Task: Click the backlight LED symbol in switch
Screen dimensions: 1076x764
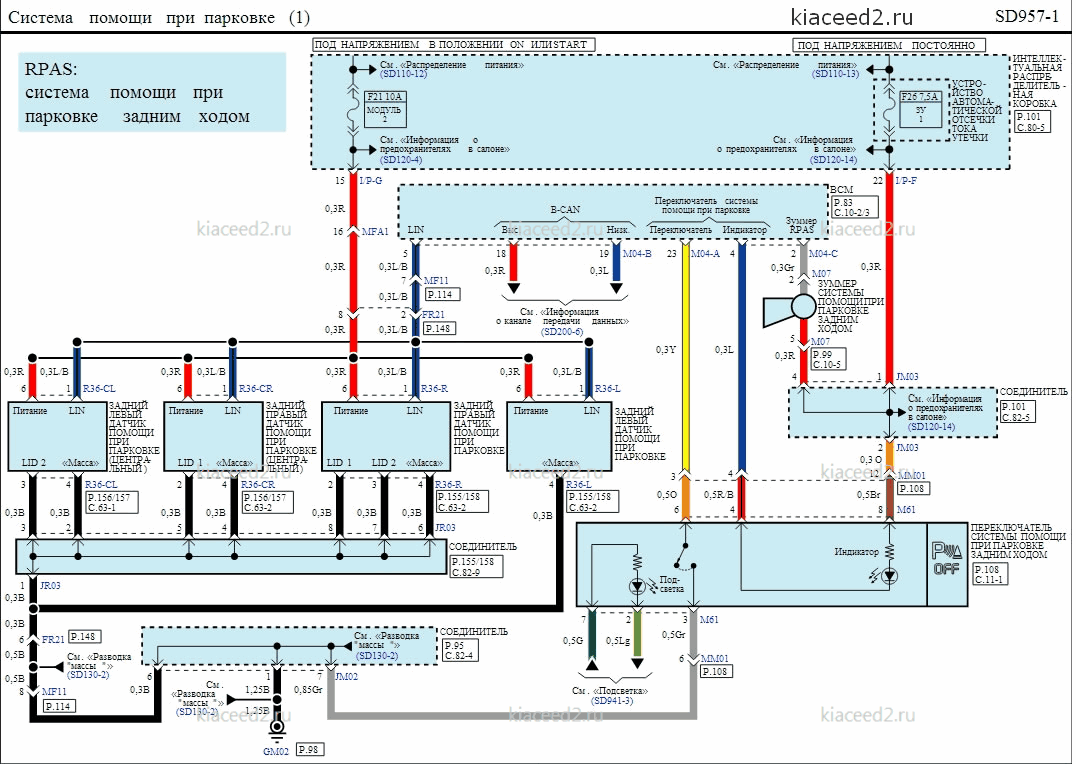Action: click(x=637, y=586)
